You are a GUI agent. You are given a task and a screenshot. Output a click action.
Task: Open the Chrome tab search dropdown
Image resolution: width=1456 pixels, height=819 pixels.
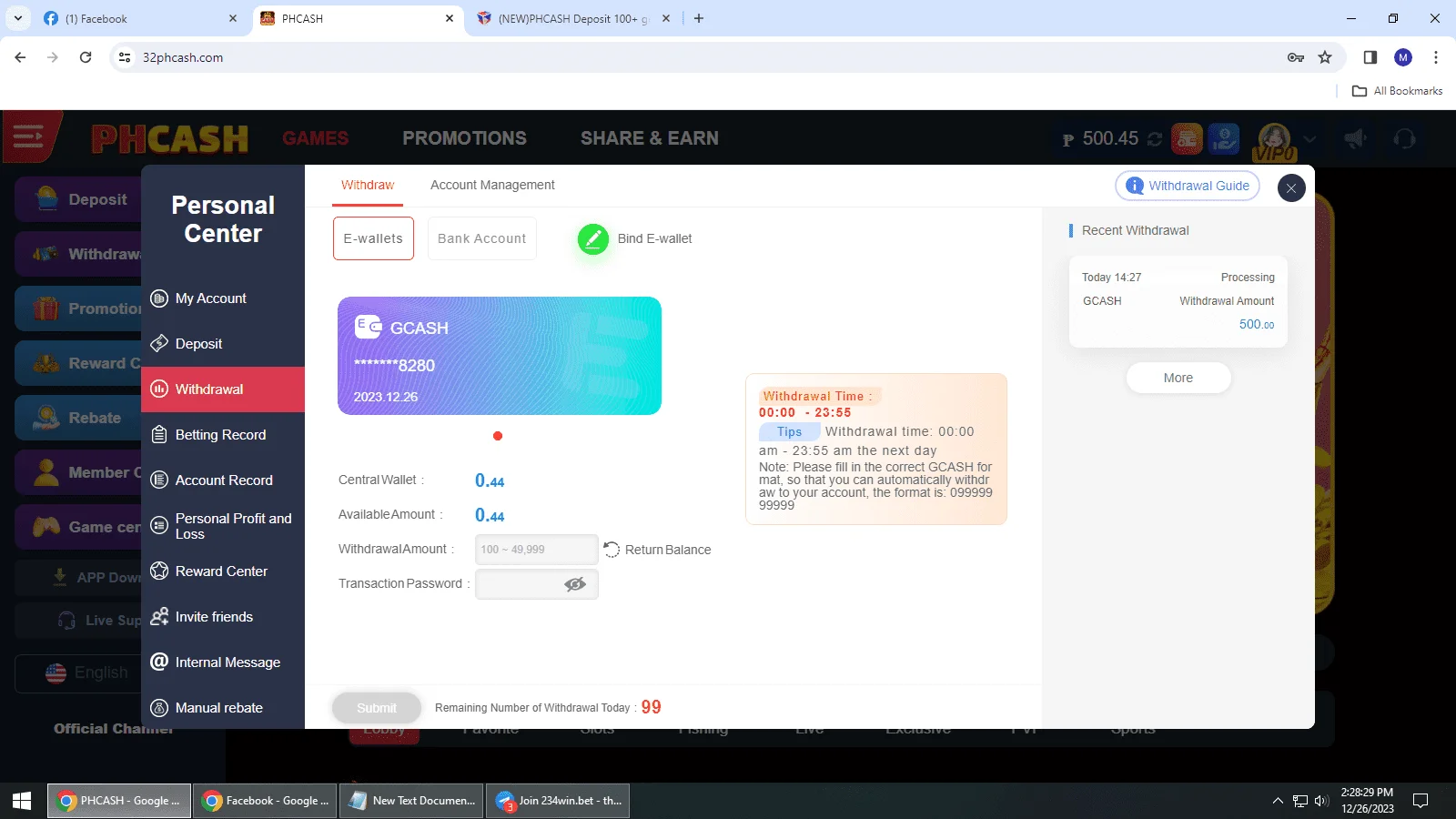point(18,18)
